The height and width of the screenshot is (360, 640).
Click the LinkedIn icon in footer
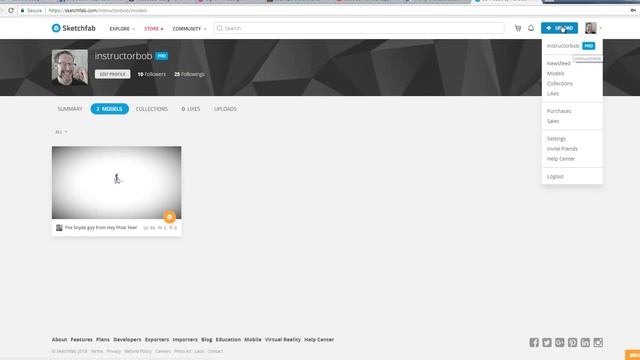click(x=585, y=342)
